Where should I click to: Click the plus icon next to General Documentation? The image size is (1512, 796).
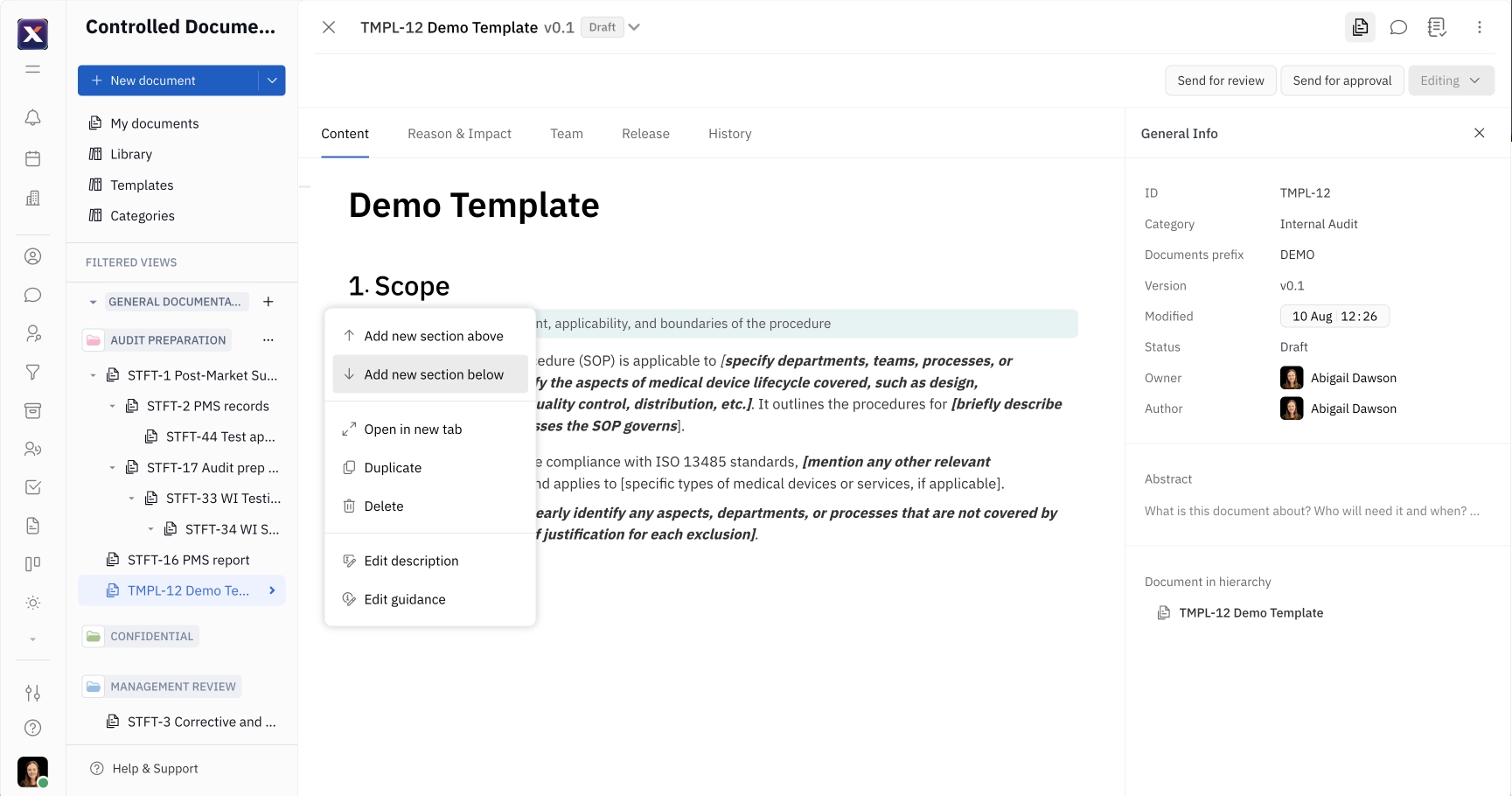click(268, 302)
